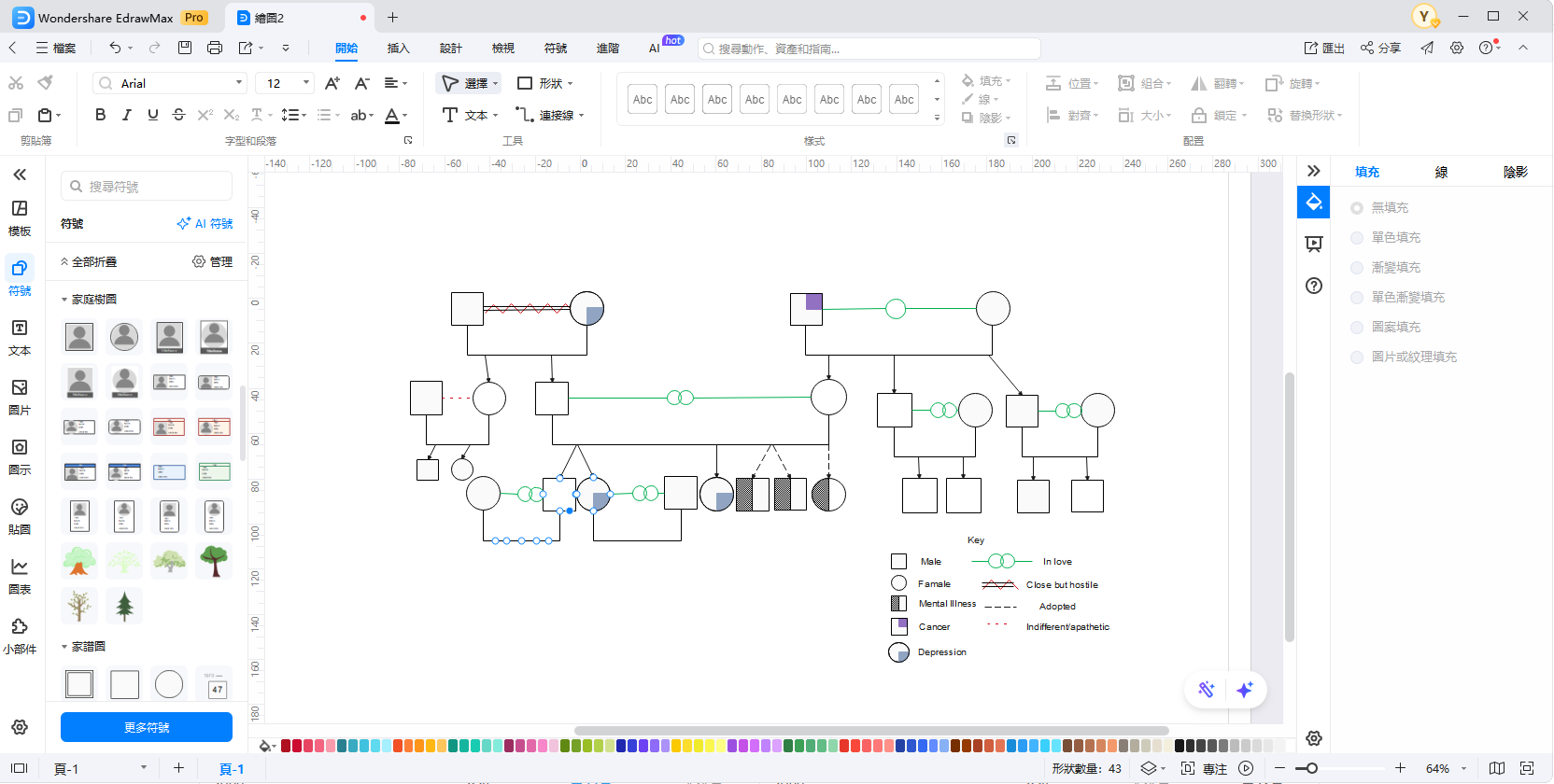Choose the 漸變填充 gradient fill option
This screenshot has width=1554, height=784.
tap(1357, 268)
